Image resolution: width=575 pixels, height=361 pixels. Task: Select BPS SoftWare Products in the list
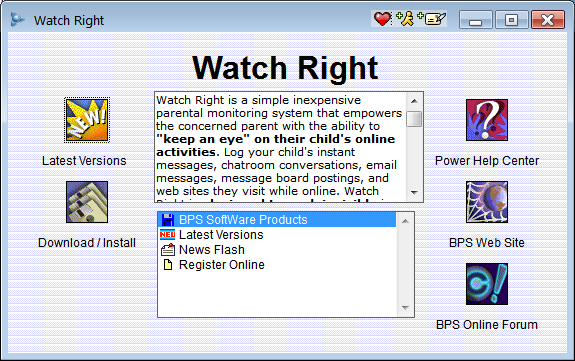click(x=277, y=219)
